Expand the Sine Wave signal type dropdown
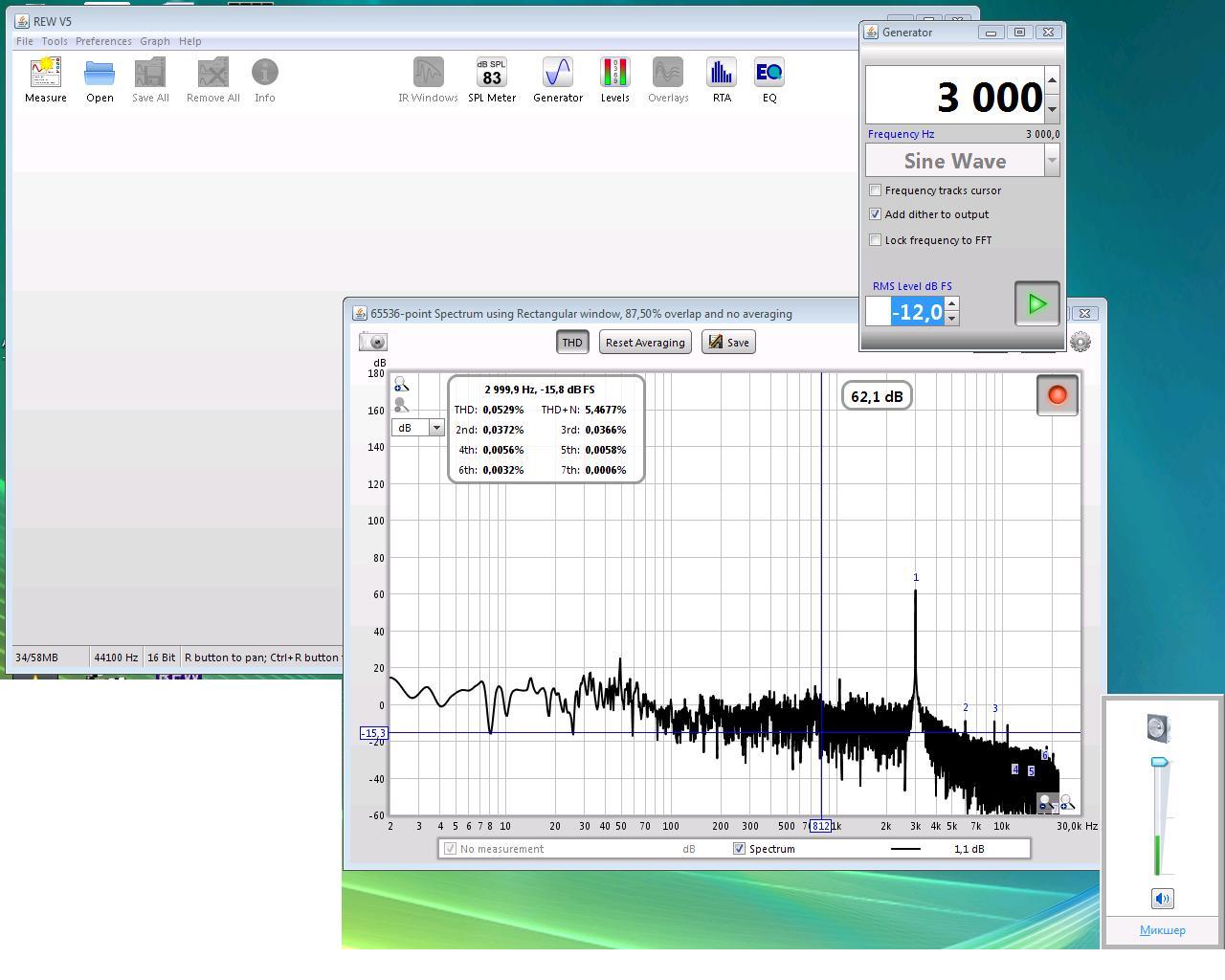Image resolution: width=1225 pixels, height=980 pixels. click(1052, 161)
